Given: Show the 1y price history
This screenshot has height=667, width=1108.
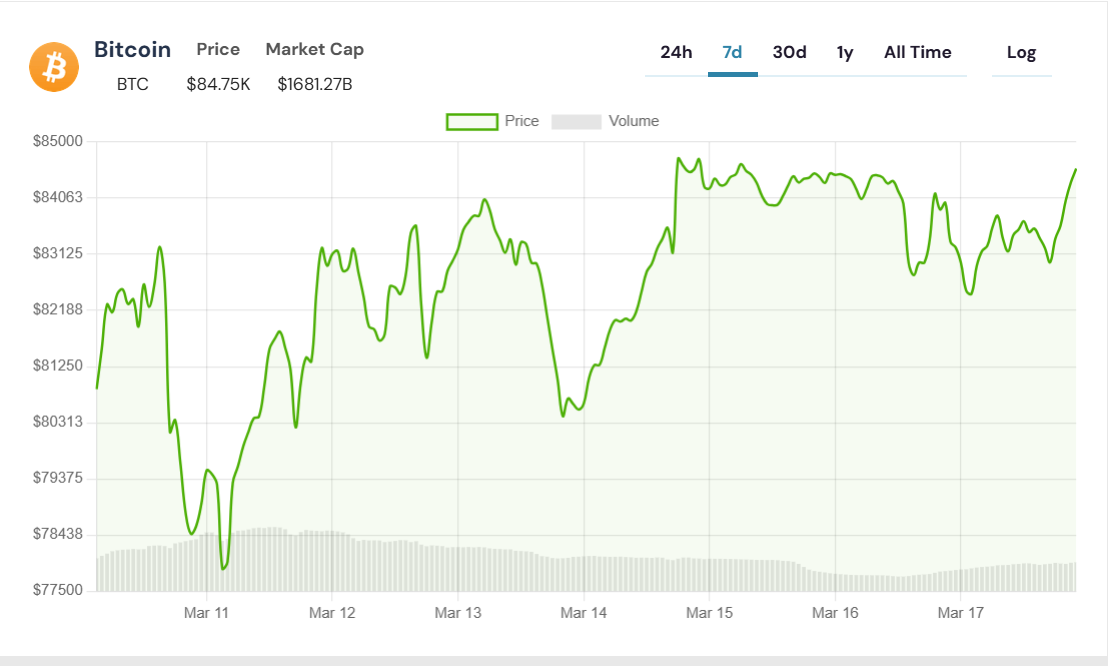Looking at the screenshot, I should click(x=845, y=52).
